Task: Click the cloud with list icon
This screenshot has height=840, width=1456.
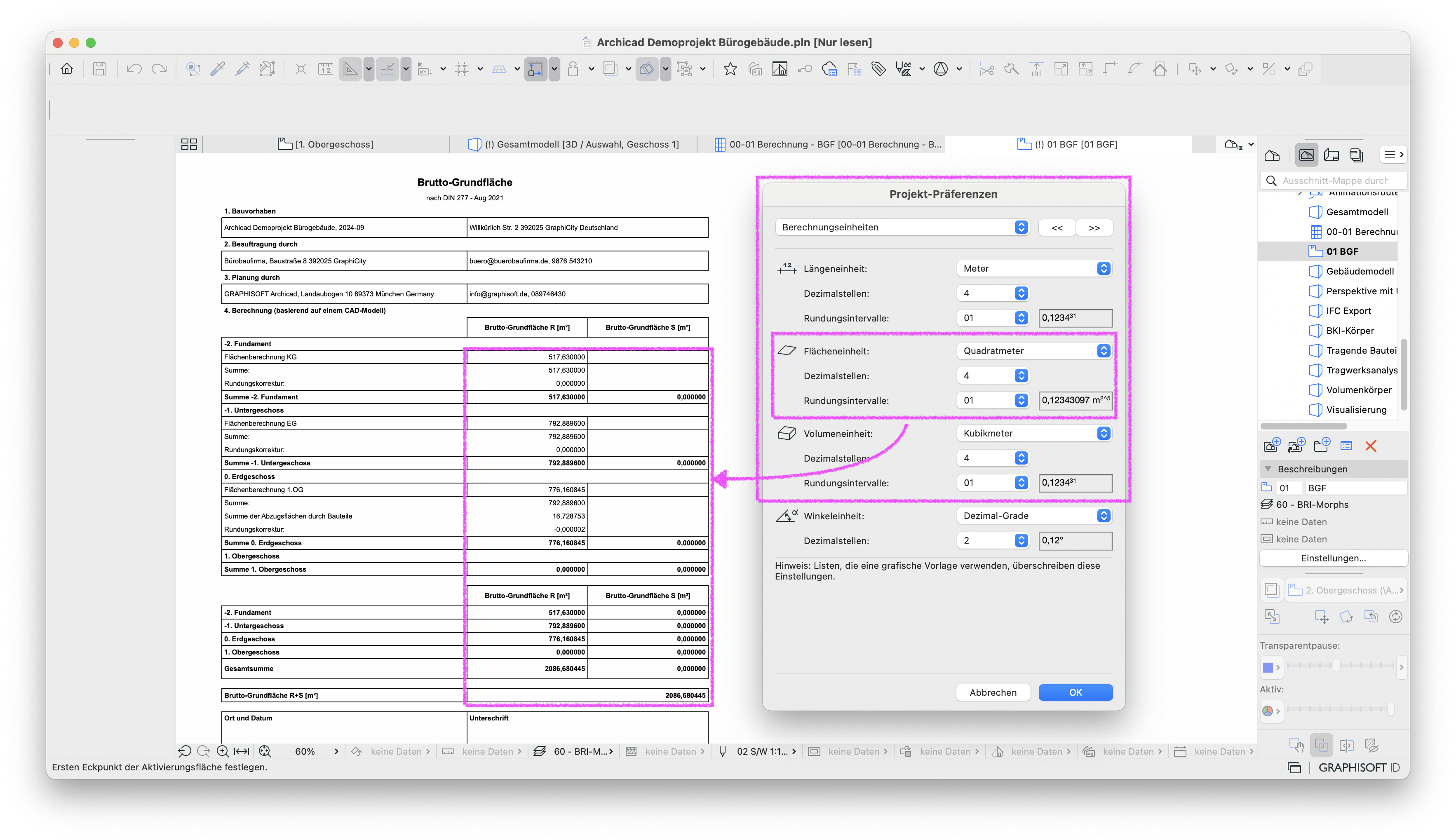Action: click(x=829, y=69)
